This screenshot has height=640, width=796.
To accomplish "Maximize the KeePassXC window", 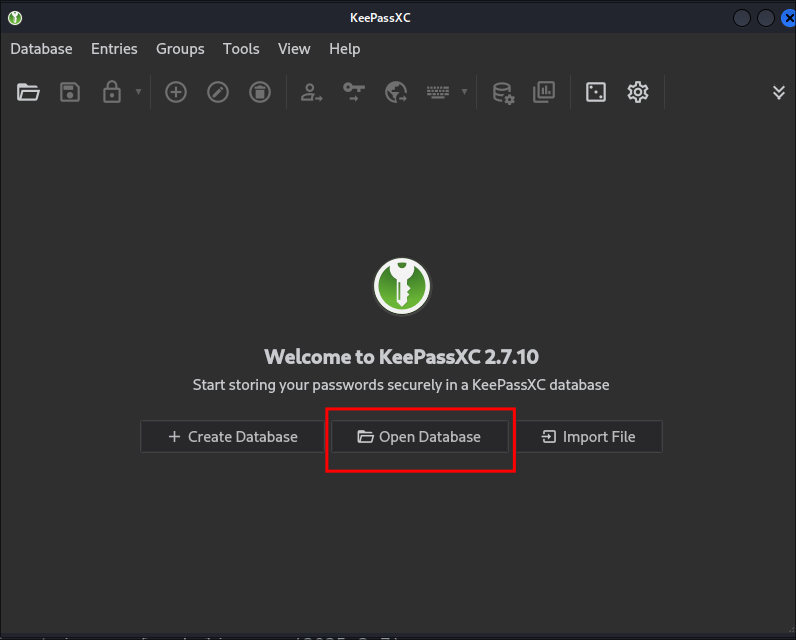I will 766,18.
